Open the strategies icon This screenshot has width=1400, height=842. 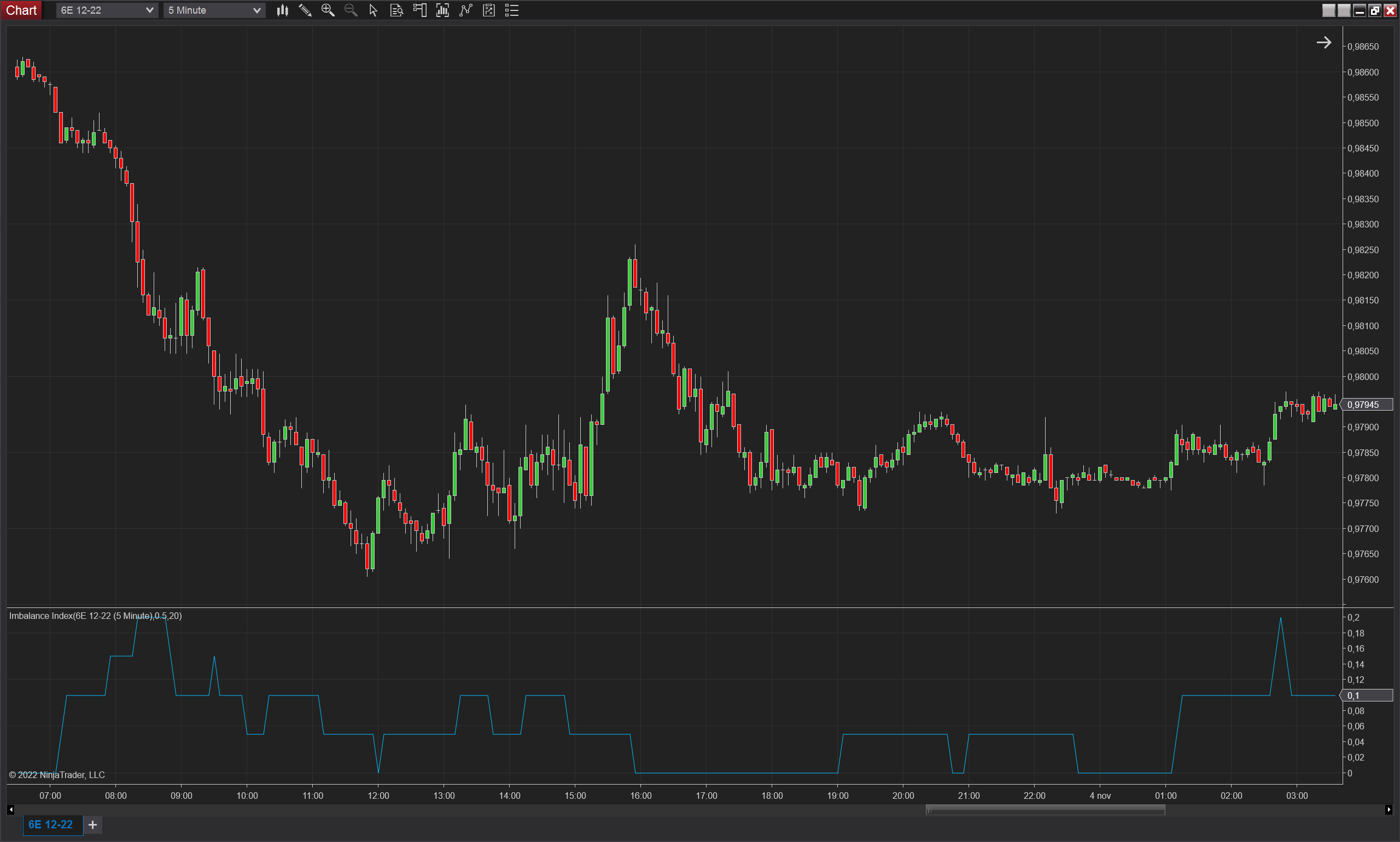click(466, 10)
